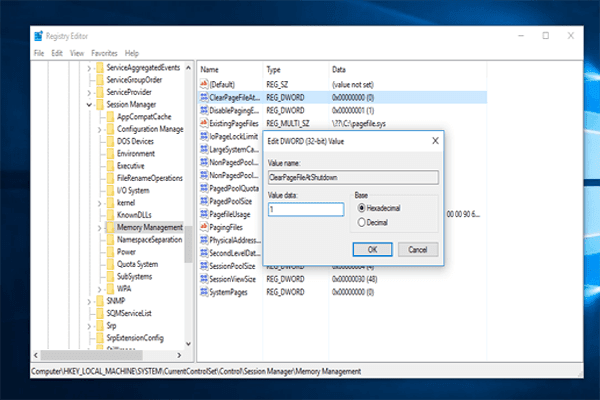Open the Help menu
600x400 pixels.
click(x=132, y=53)
